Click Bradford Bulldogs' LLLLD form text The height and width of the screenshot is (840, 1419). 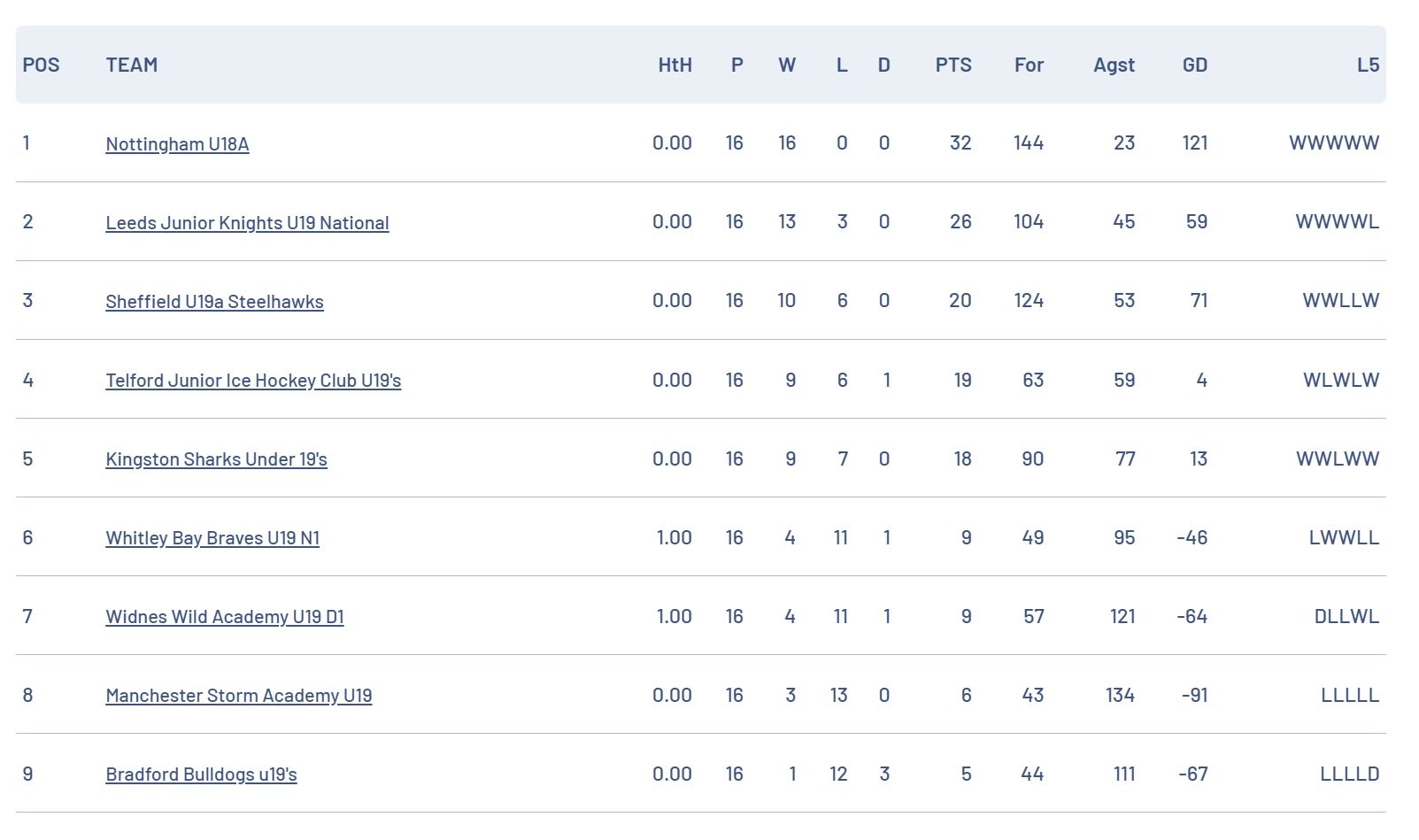tap(1349, 774)
